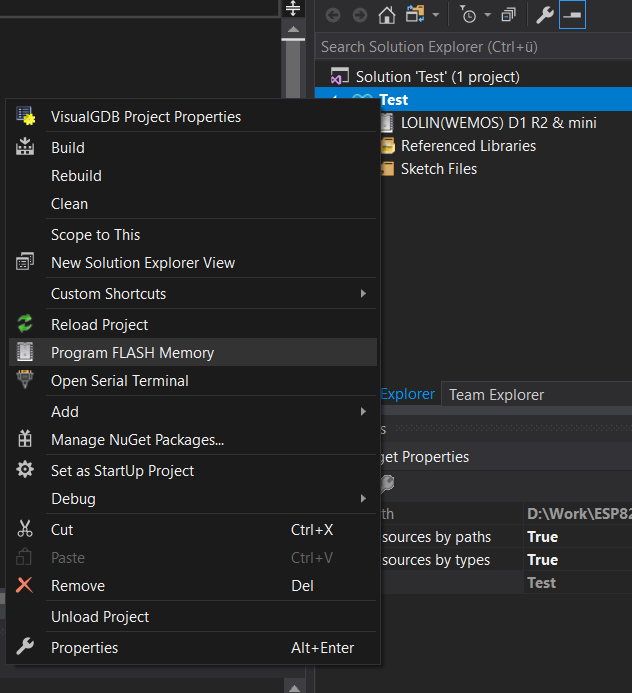The height and width of the screenshot is (693, 632).
Task: Click the green Reload Project icon
Action: 25,324
